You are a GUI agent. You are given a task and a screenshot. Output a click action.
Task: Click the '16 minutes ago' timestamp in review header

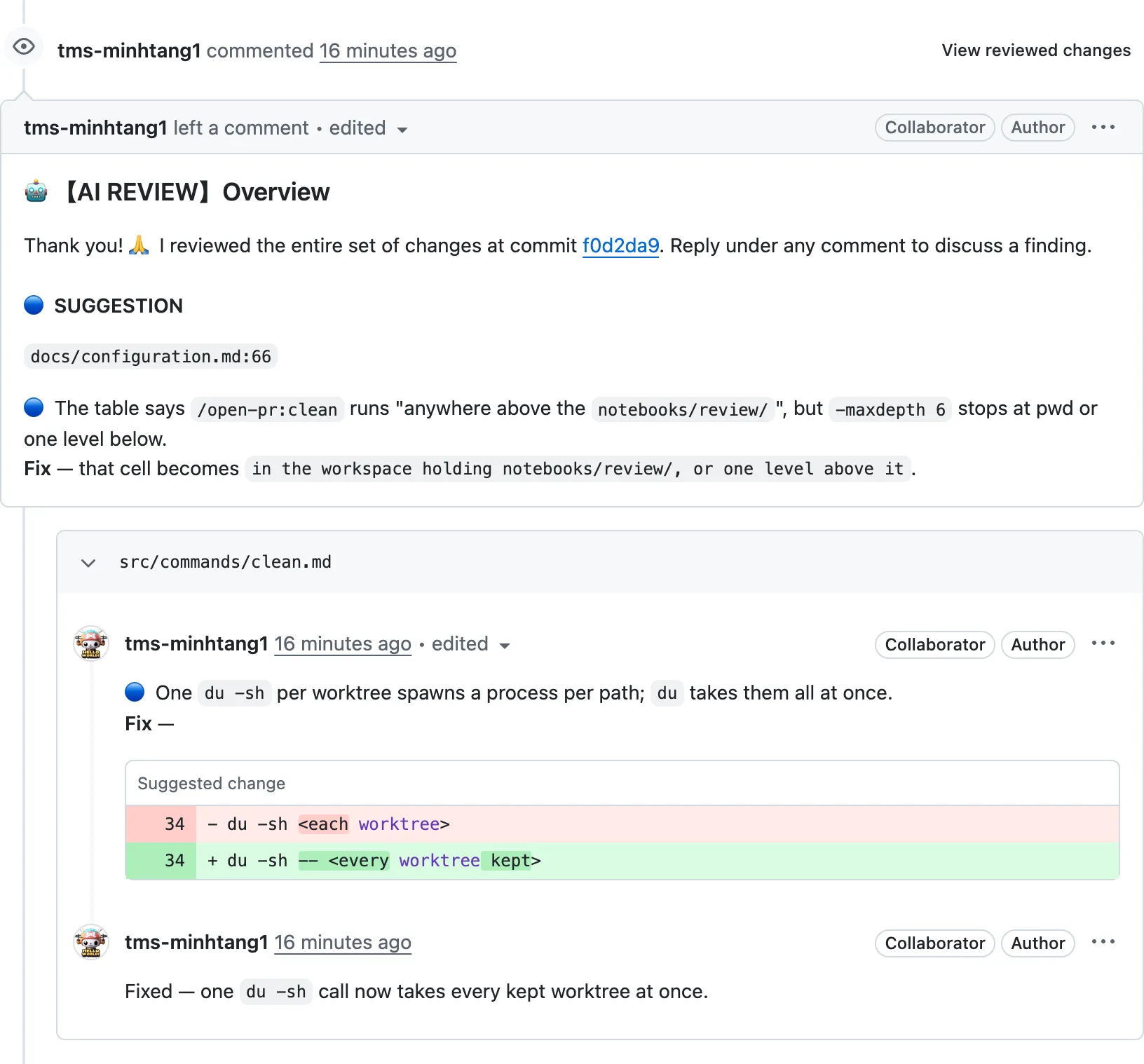tap(388, 51)
